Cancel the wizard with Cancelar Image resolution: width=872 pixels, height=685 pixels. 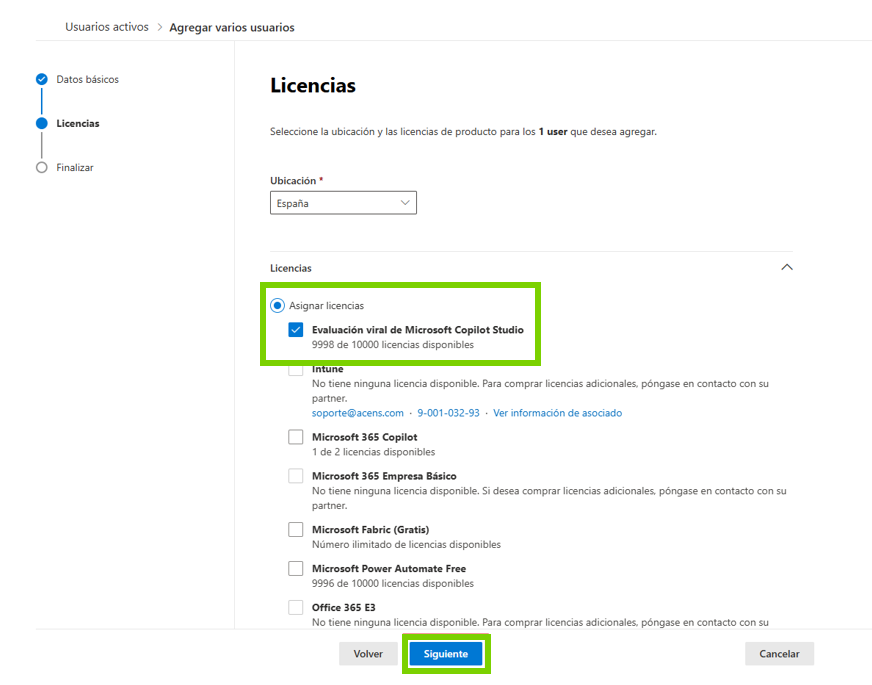coord(779,654)
